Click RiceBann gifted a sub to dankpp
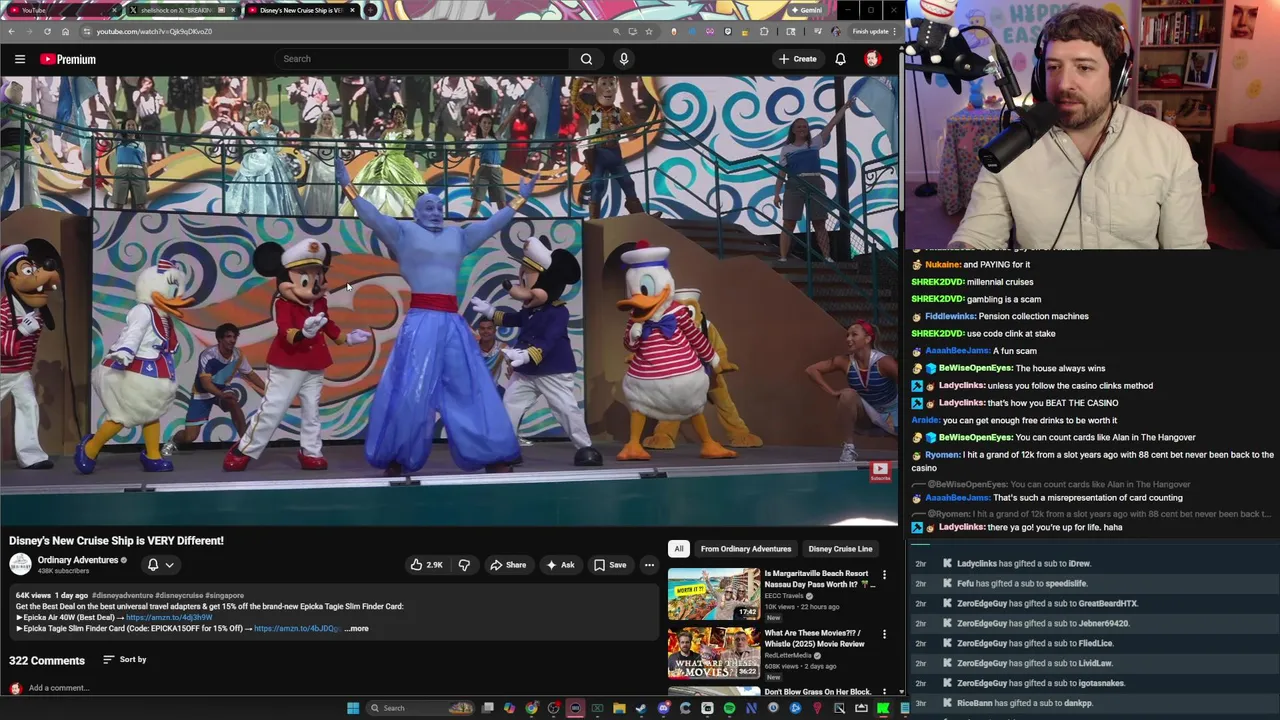 click(x=1025, y=704)
